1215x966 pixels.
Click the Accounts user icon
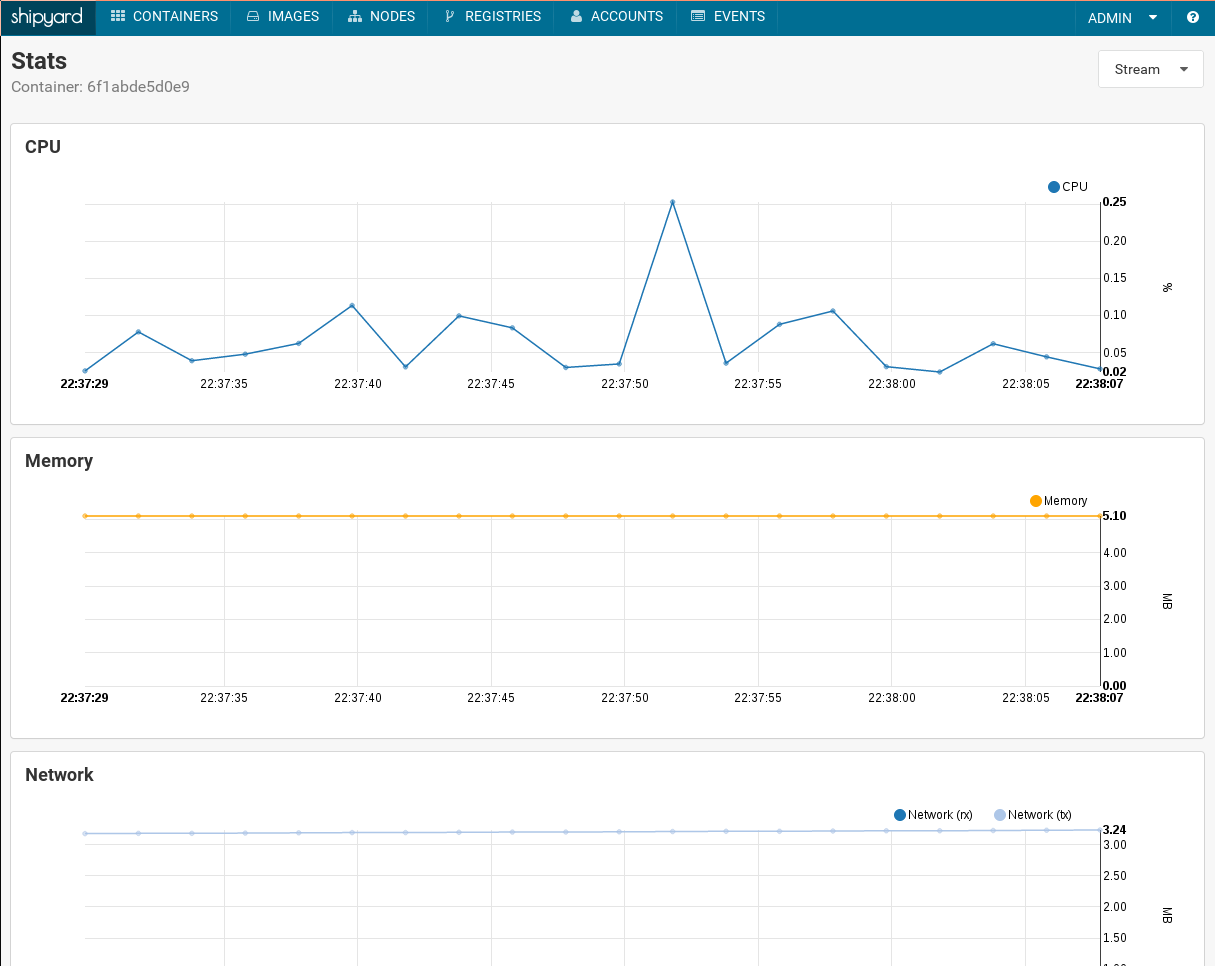pyautogui.click(x=576, y=17)
